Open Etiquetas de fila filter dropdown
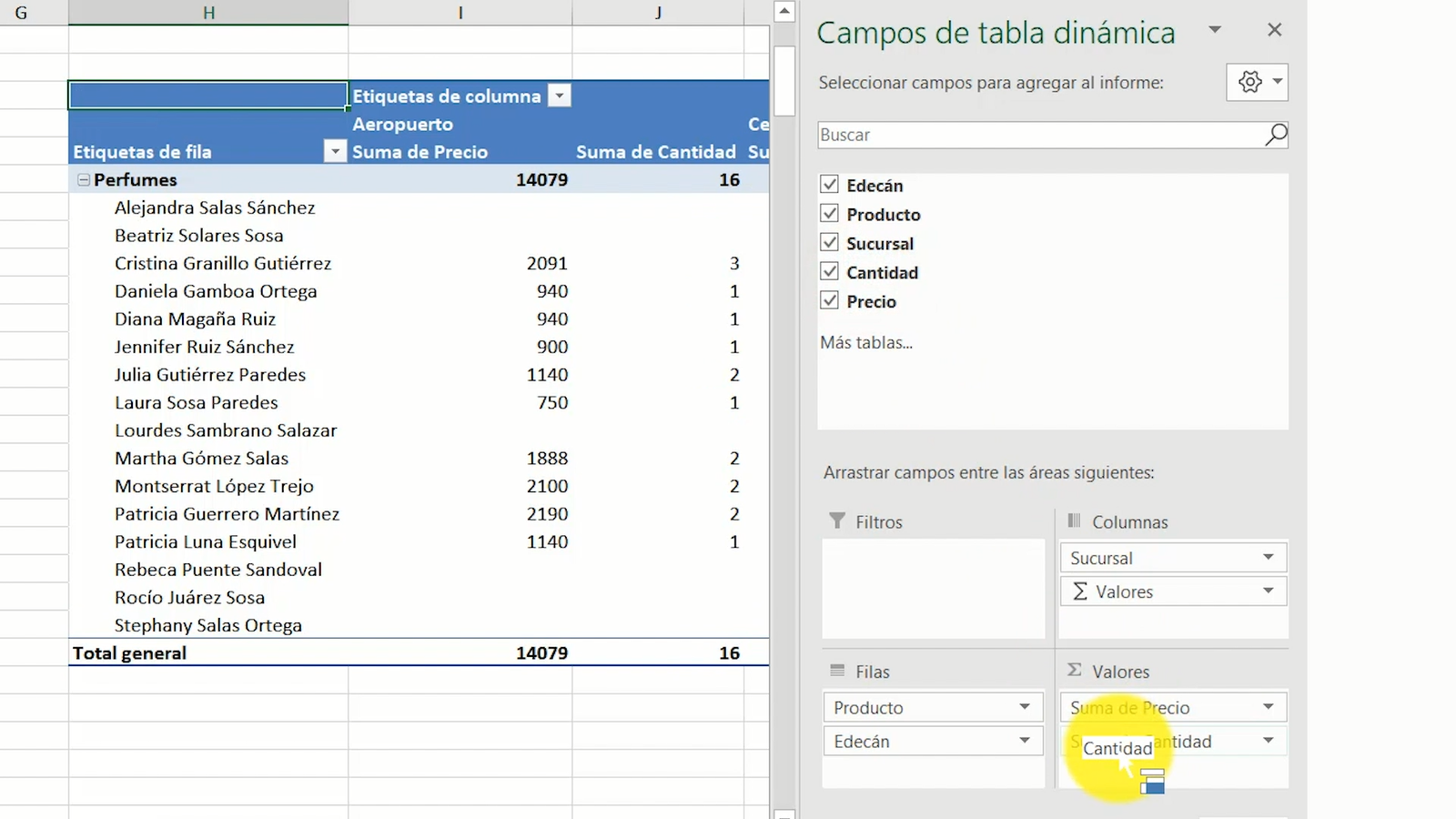 coord(335,152)
